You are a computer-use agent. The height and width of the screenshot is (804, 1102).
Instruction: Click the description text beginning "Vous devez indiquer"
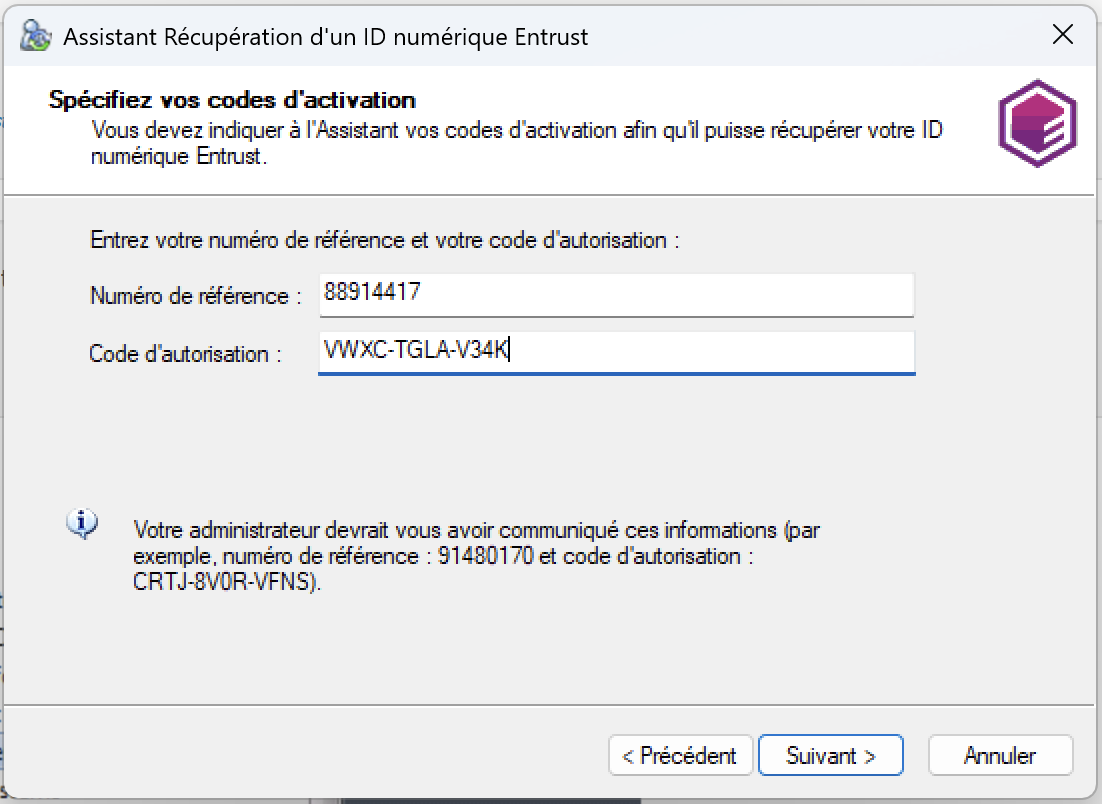click(x=517, y=131)
